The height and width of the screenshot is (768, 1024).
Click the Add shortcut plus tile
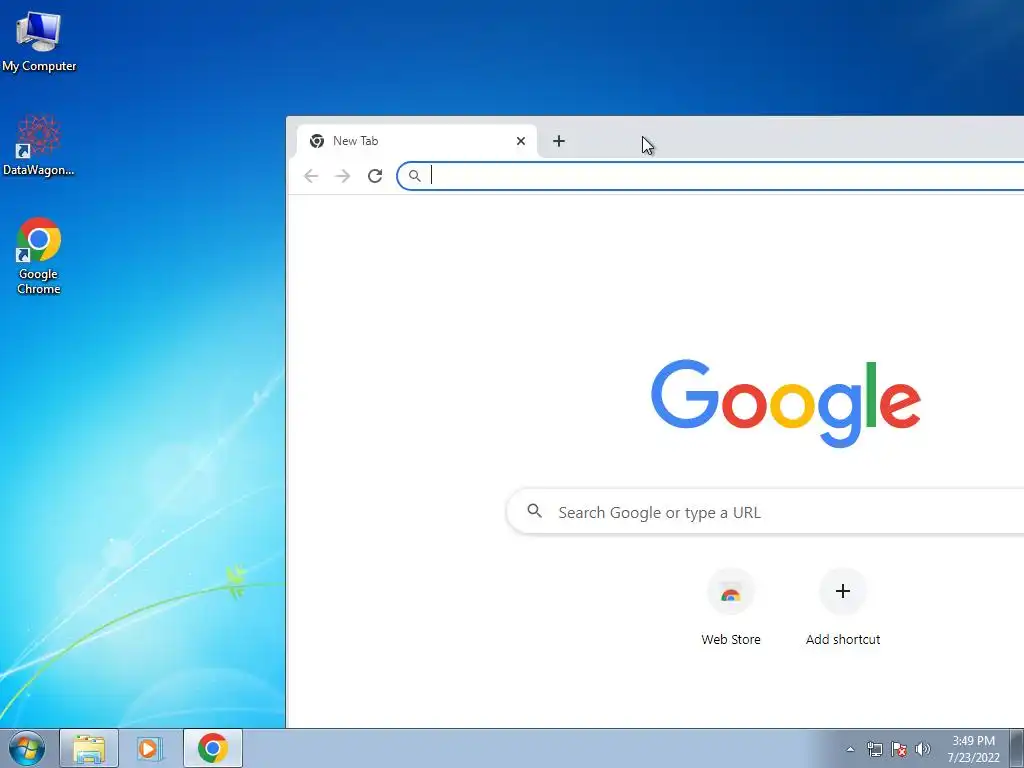[x=842, y=592]
